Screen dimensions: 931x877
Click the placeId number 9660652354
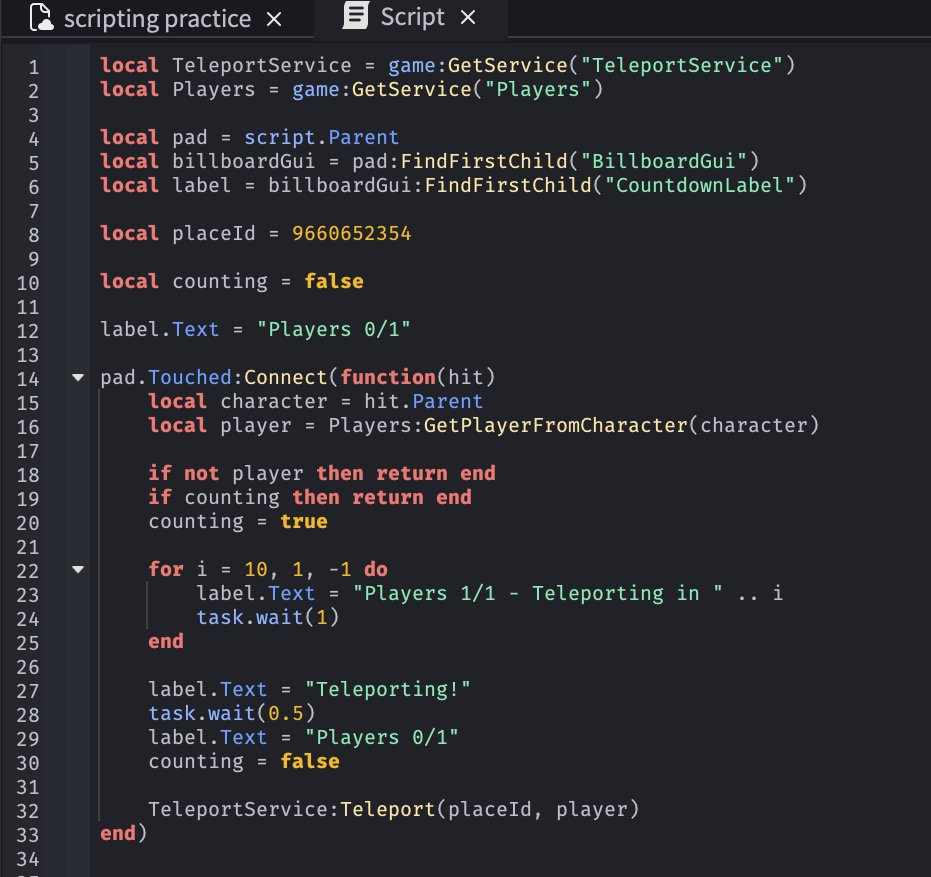[352, 233]
